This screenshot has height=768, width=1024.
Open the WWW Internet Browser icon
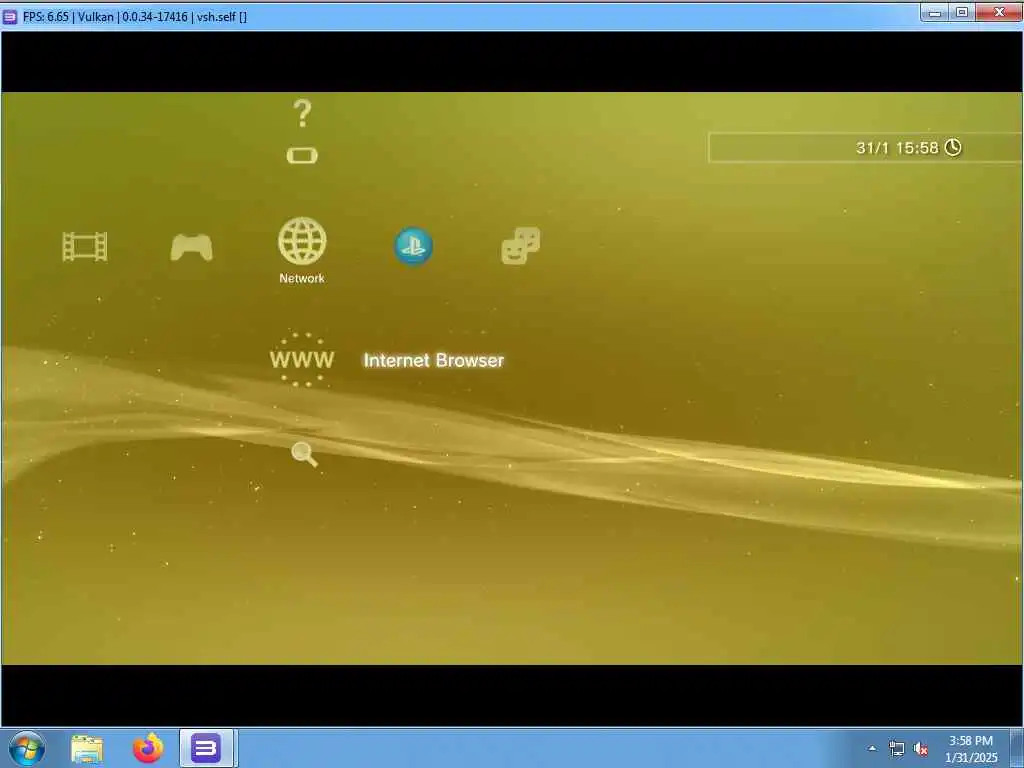pyautogui.click(x=302, y=360)
